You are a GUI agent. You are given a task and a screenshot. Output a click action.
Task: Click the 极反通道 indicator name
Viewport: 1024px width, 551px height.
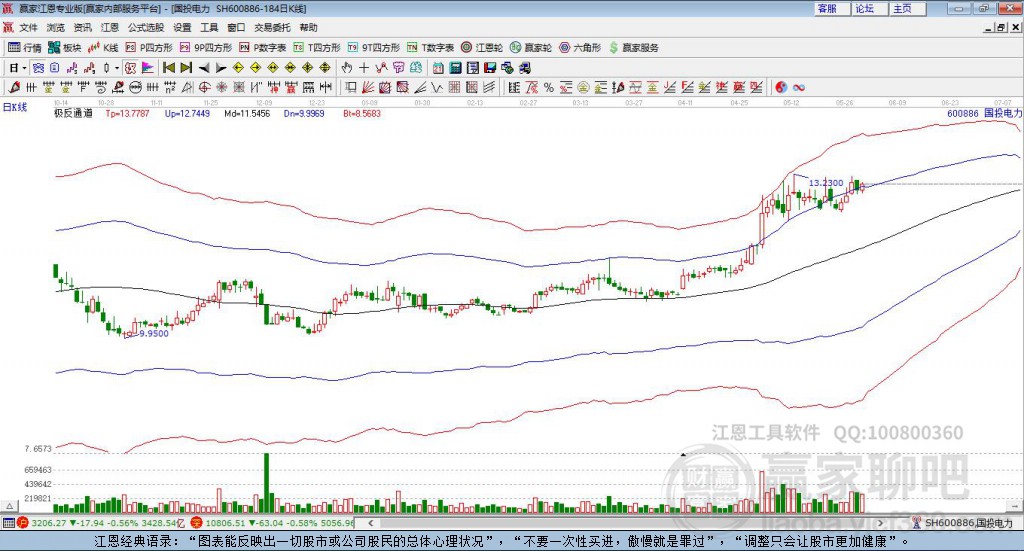coord(73,114)
